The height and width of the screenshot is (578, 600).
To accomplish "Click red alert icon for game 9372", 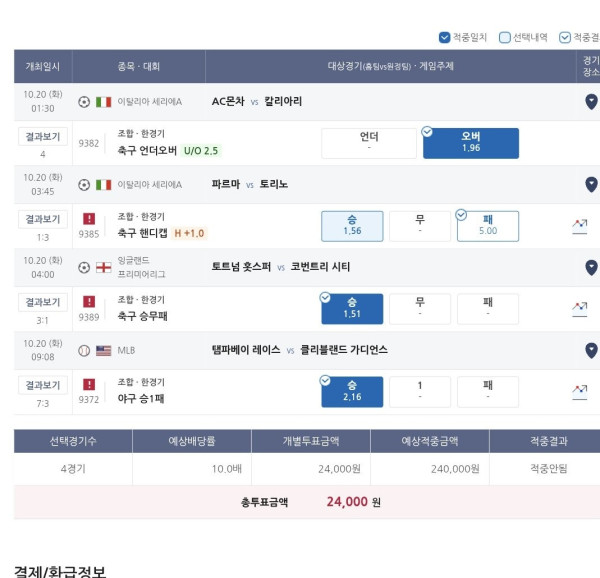I will click(89, 384).
